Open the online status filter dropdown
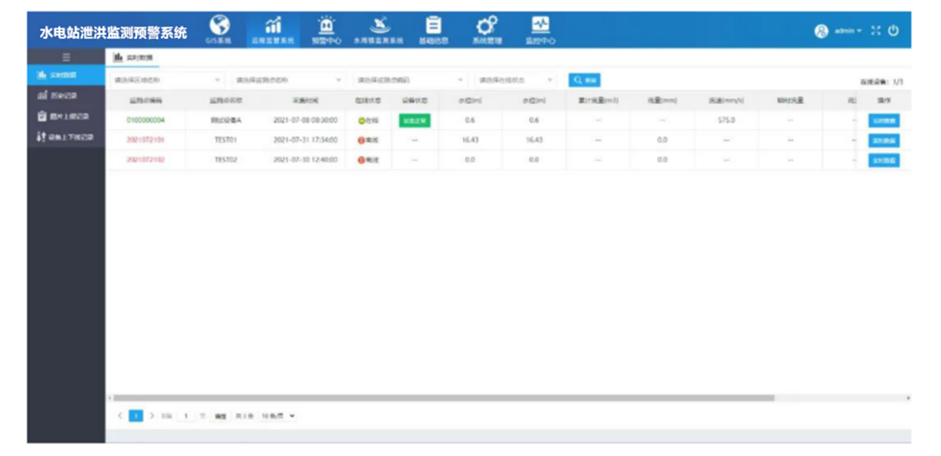The height and width of the screenshot is (456, 941). click(515, 80)
